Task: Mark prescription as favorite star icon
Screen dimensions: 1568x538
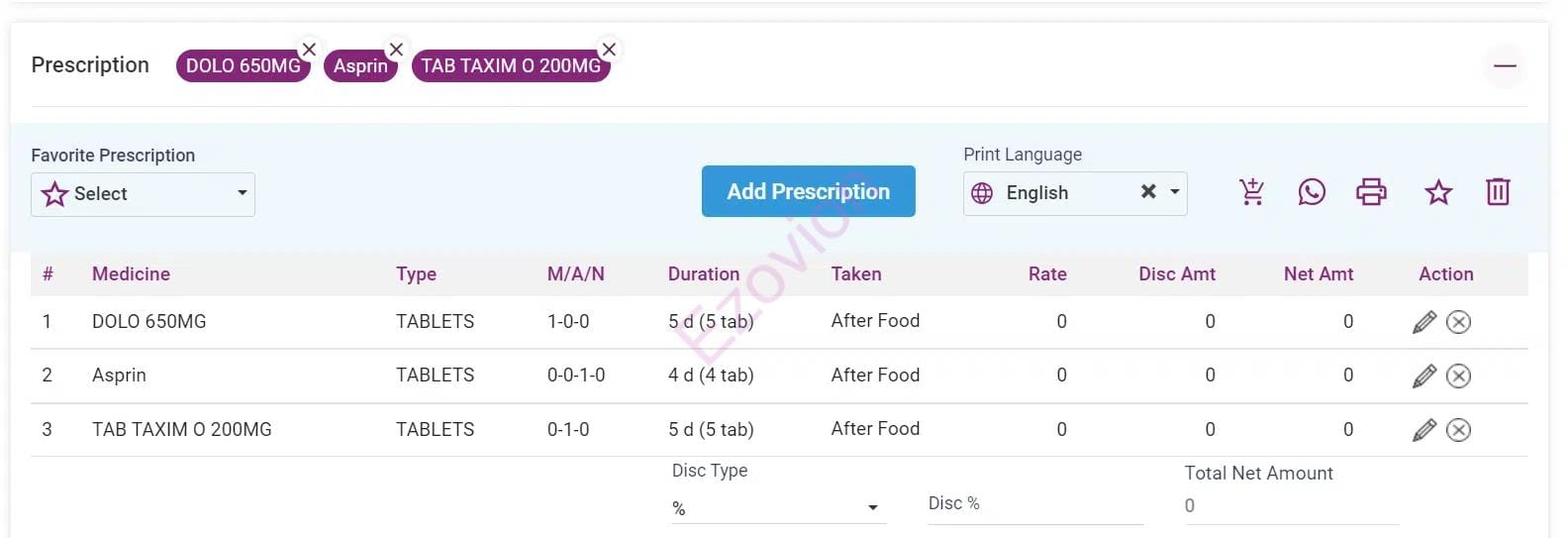Action: [x=1438, y=192]
